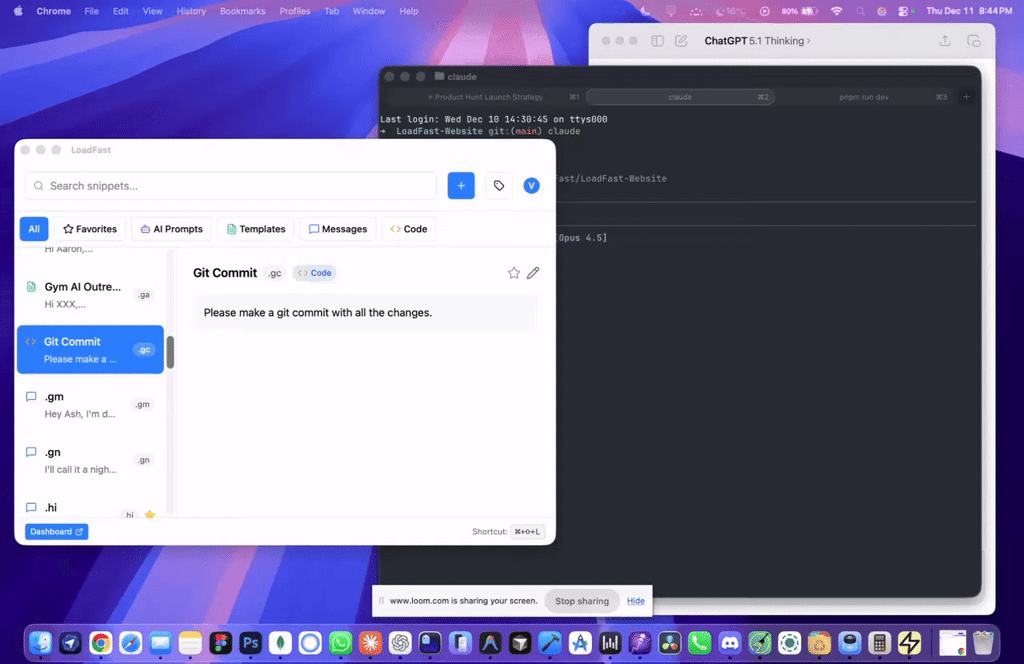Toggle ChatGPT sidebar panel icon
This screenshot has height=664, width=1024.
click(657, 41)
